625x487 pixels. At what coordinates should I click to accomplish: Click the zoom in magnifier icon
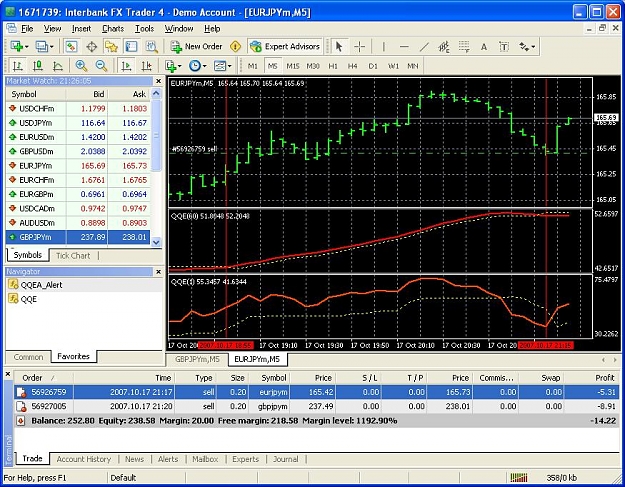point(81,66)
